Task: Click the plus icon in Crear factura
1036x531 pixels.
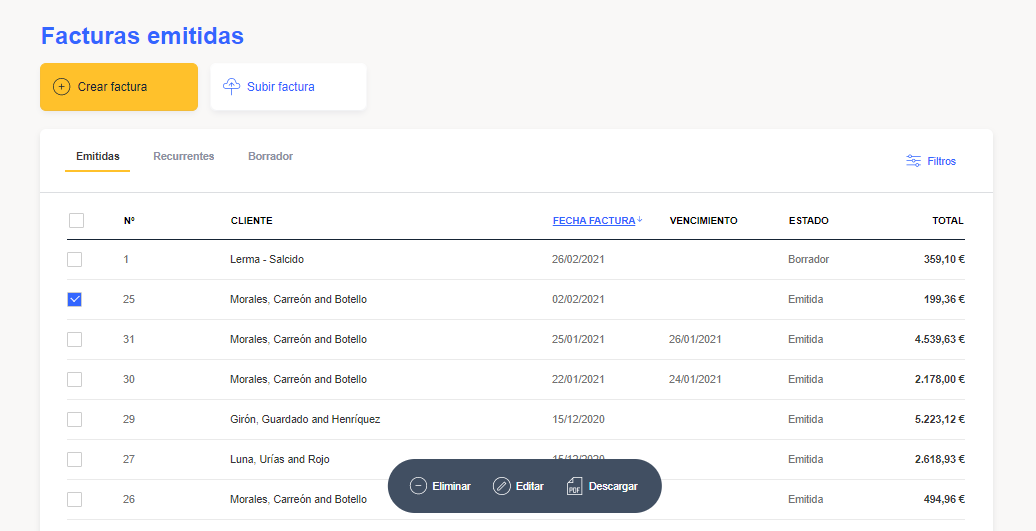Action: coord(61,87)
